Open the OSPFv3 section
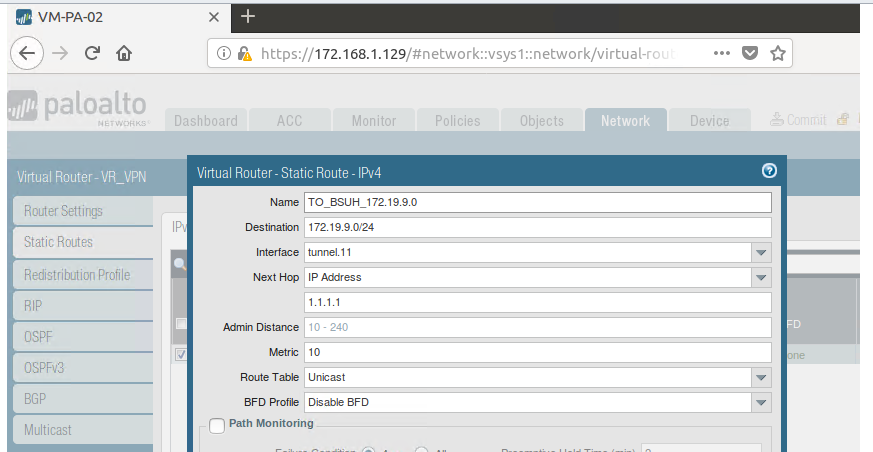 click(x=83, y=368)
